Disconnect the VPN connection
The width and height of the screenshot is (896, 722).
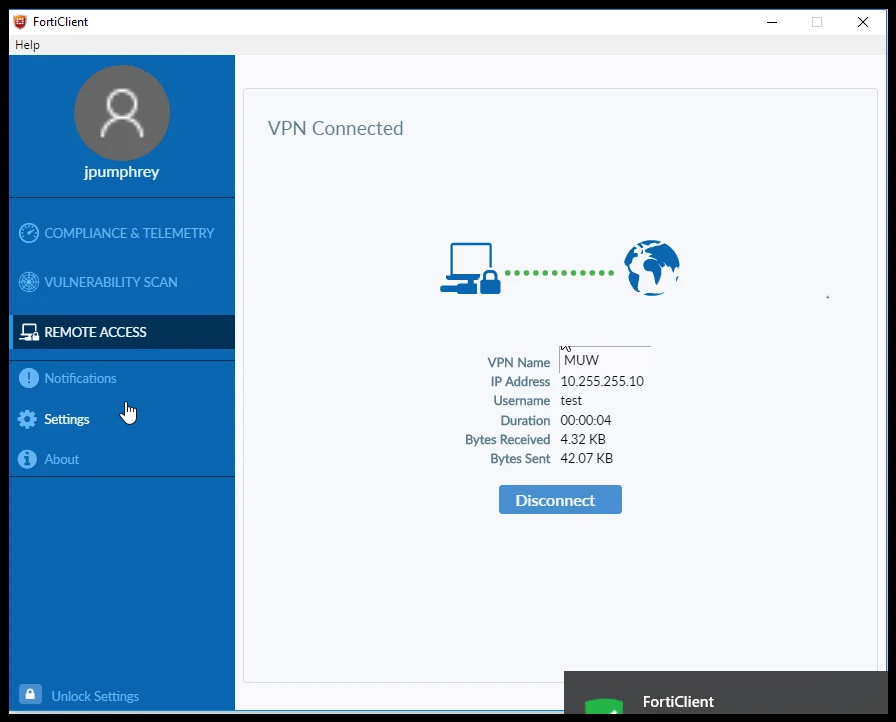pyautogui.click(x=560, y=500)
